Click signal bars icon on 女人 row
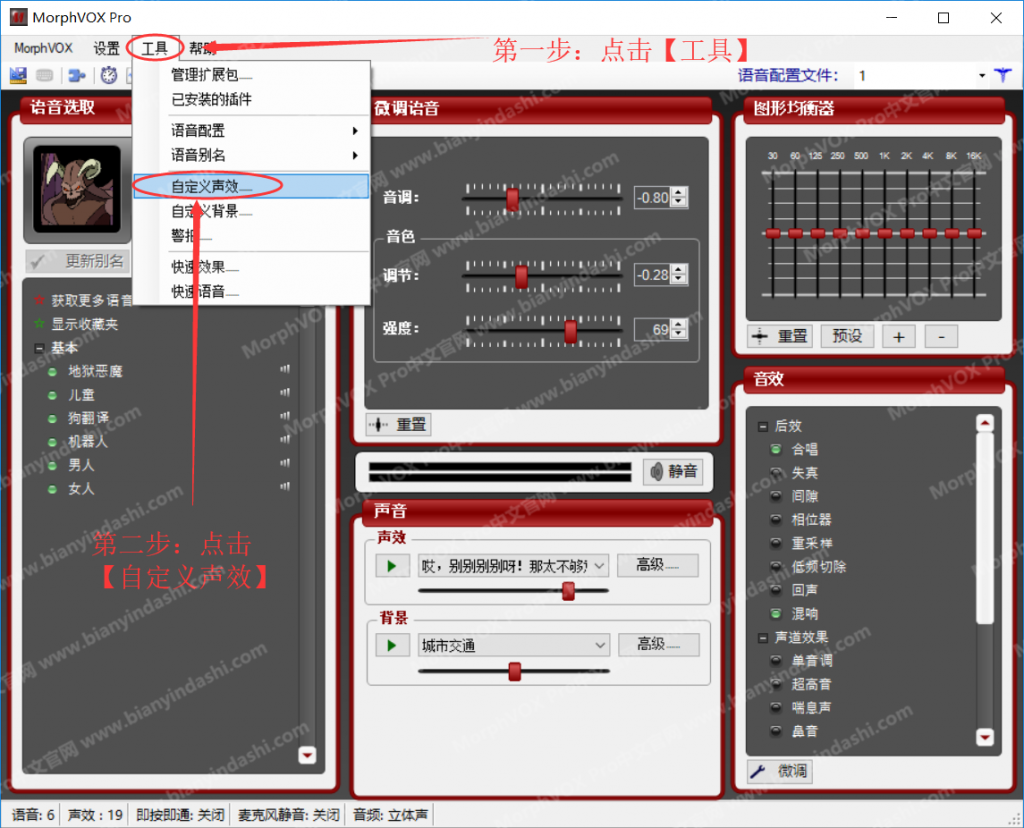 (285, 486)
